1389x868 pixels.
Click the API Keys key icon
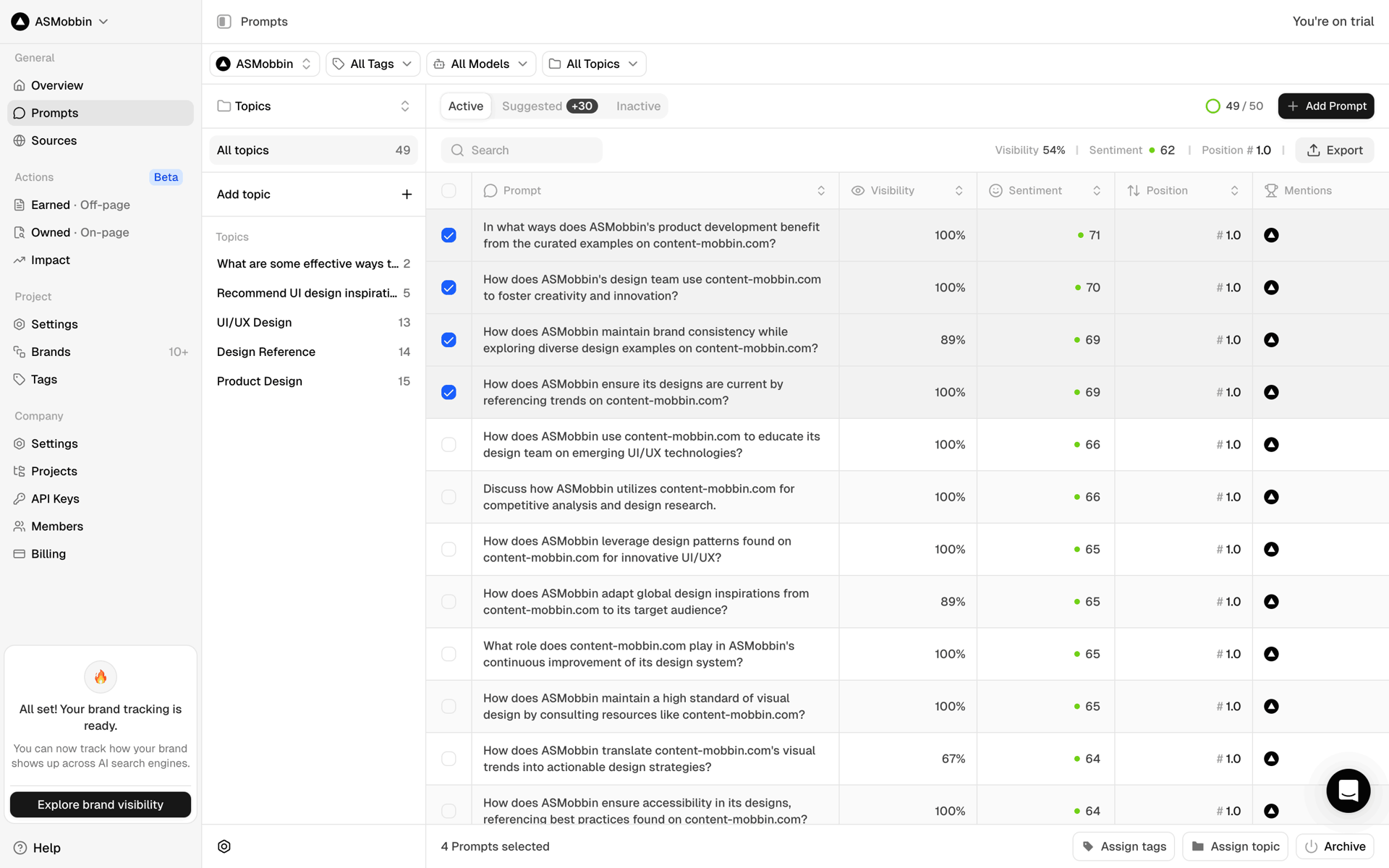pyautogui.click(x=20, y=498)
